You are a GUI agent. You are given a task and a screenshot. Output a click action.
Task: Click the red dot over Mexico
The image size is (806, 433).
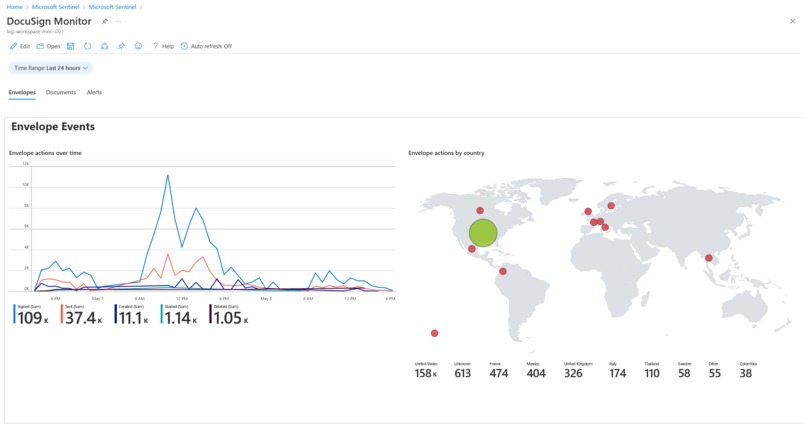click(472, 249)
